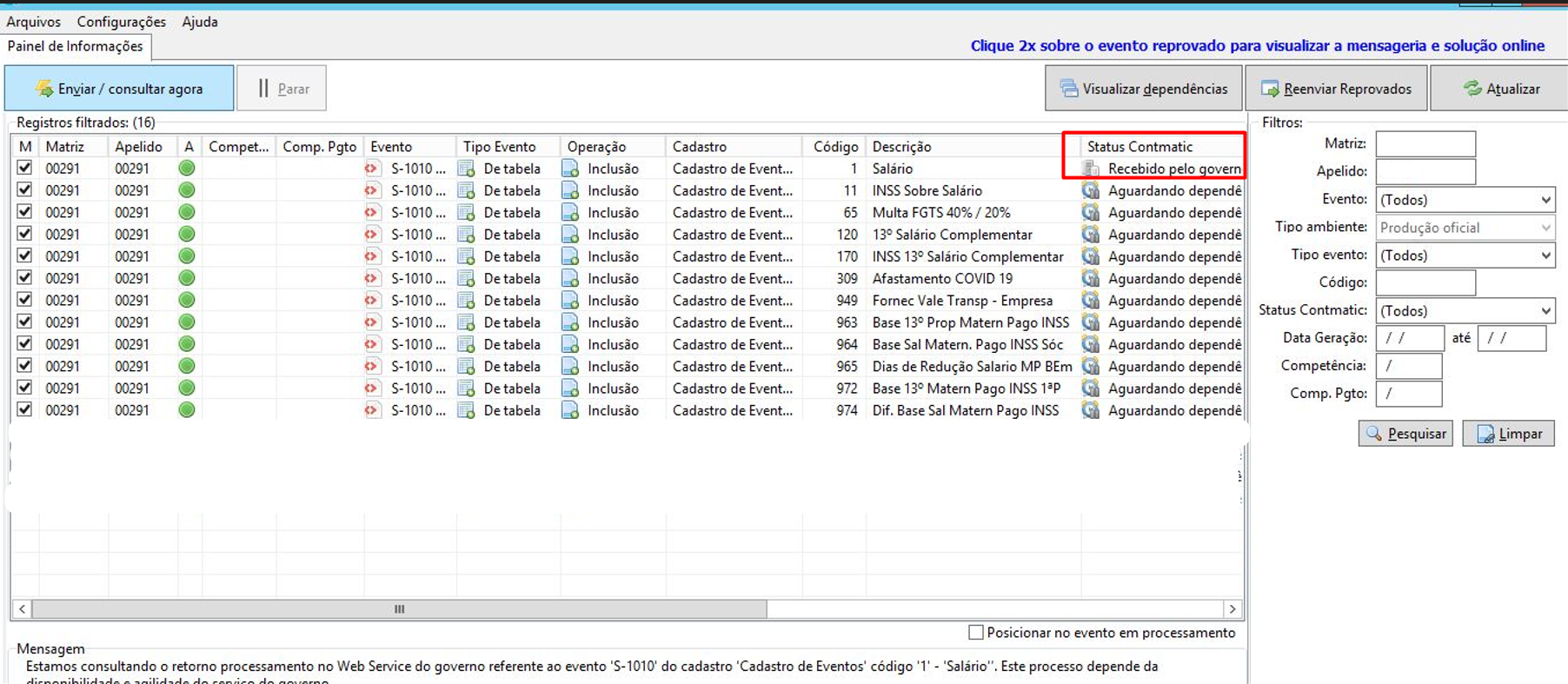Click Enviar / consultar agora button
Screen dimensions: 1568x684
pyautogui.click(x=119, y=88)
